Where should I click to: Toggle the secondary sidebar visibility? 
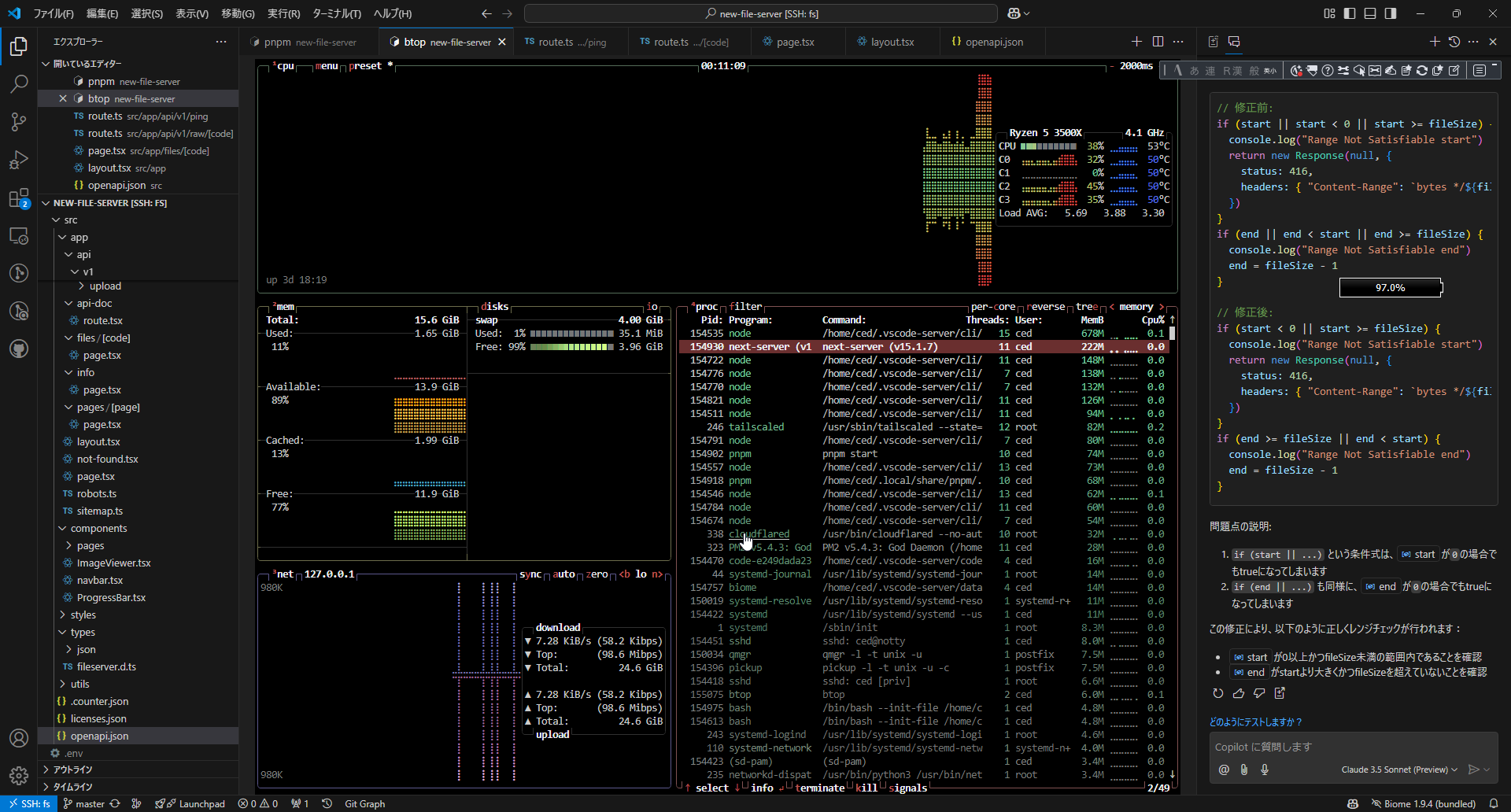(x=1391, y=13)
